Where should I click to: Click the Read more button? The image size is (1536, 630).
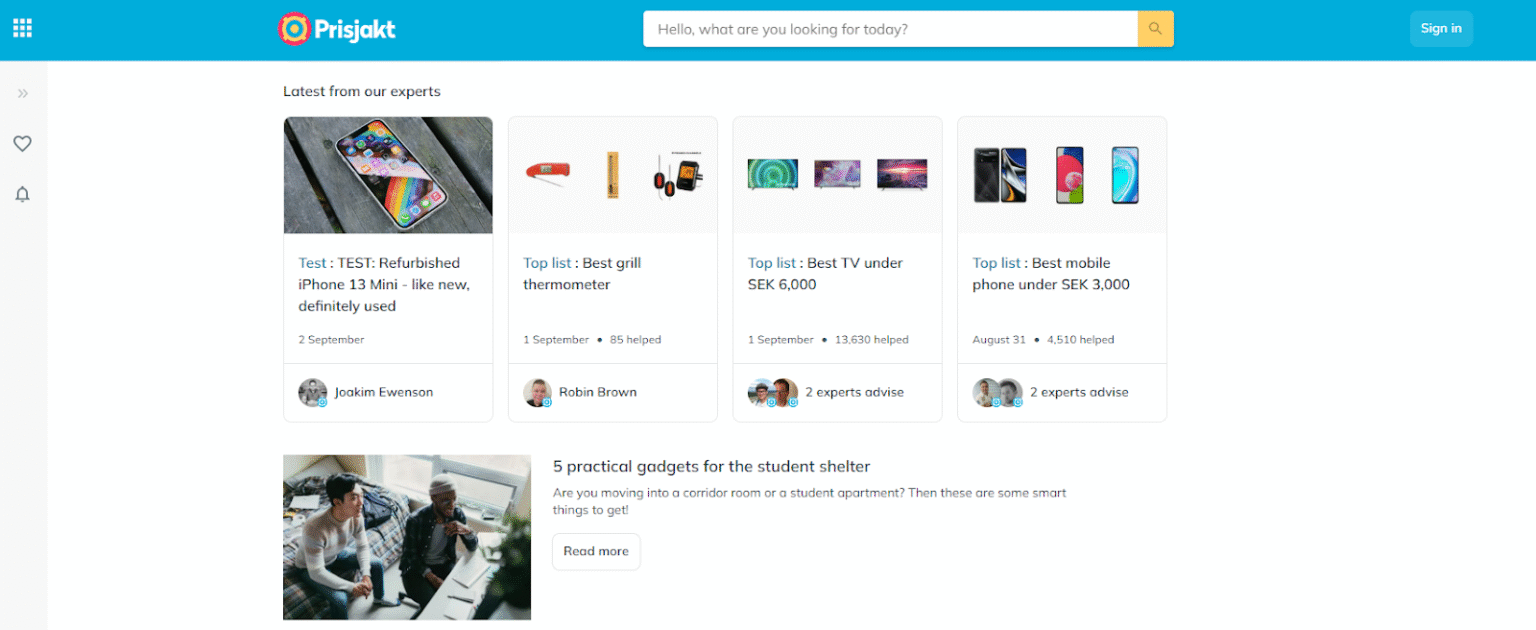coord(596,551)
